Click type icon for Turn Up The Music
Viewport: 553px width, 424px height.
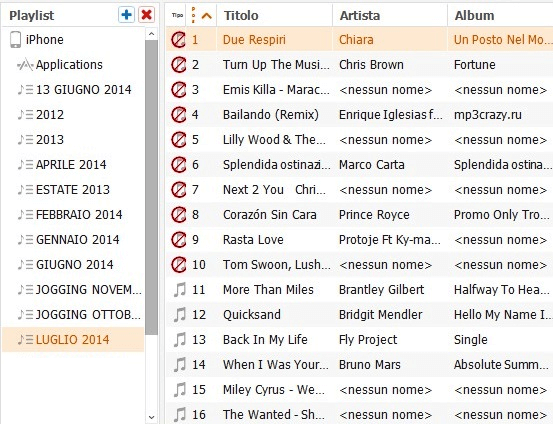(x=178, y=65)
